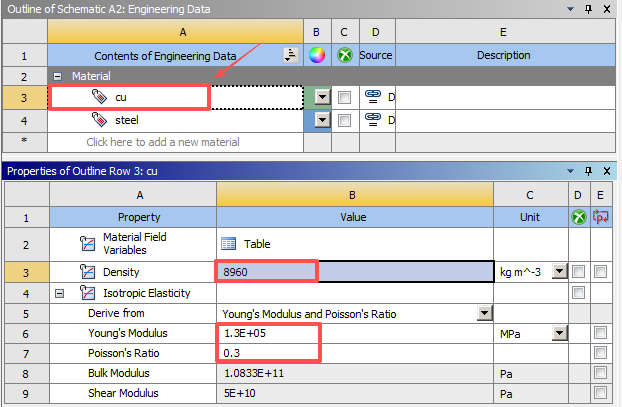This screenshot has width=622, height=407.
Task: Click the Density property icon
Action: 87,272
